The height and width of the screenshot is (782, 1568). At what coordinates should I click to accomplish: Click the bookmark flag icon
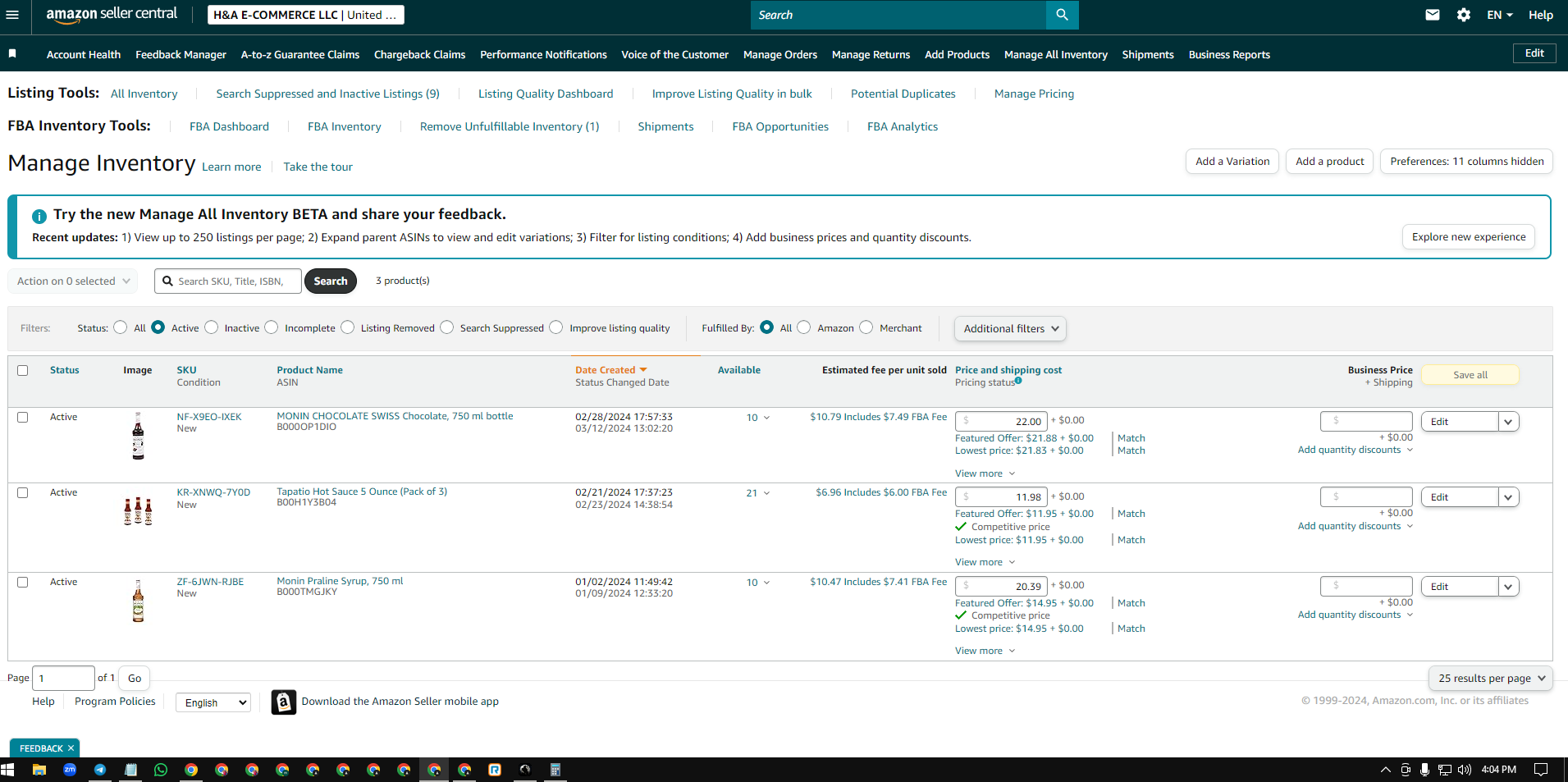click(x=12, y=53)
